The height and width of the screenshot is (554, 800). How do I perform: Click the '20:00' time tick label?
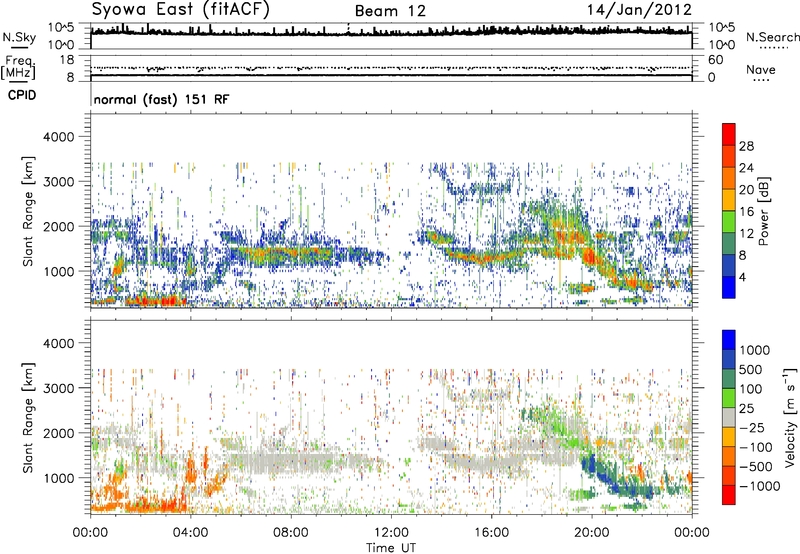(592, 533)
